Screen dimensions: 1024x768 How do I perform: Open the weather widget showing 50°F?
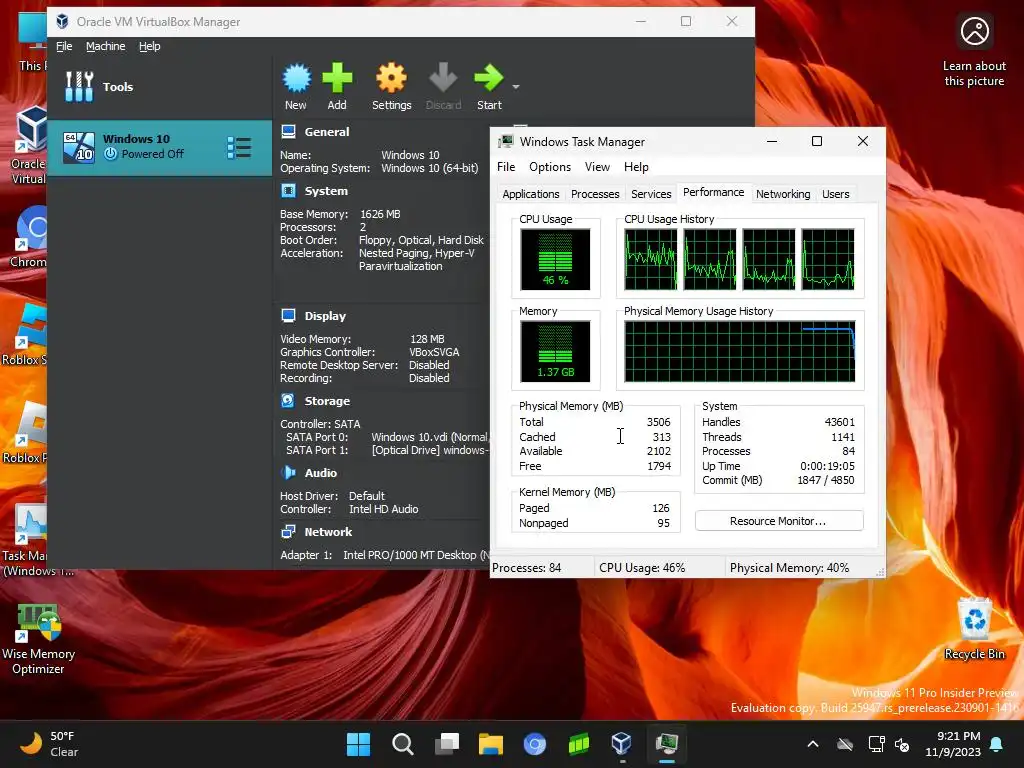[x=49, y=744]
